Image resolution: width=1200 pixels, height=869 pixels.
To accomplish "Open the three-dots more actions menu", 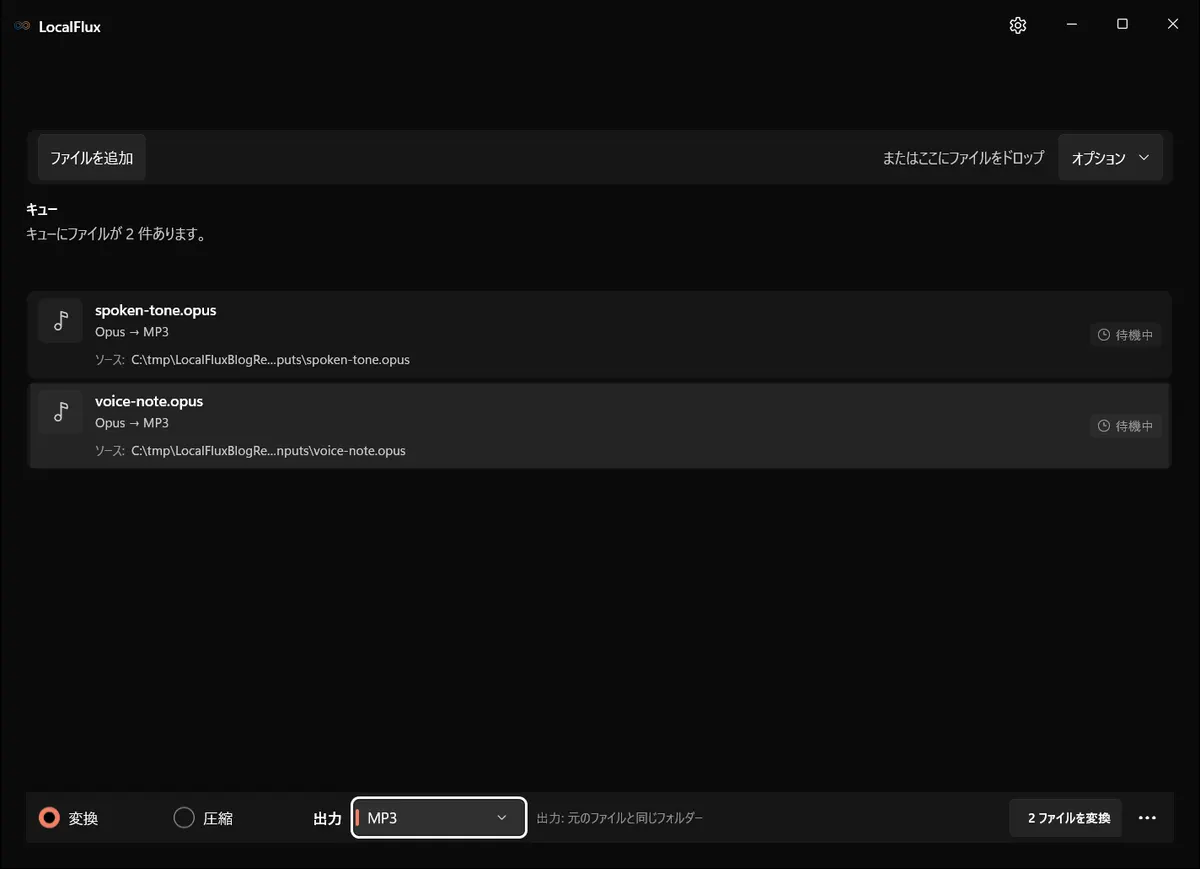I will 1147,818.
